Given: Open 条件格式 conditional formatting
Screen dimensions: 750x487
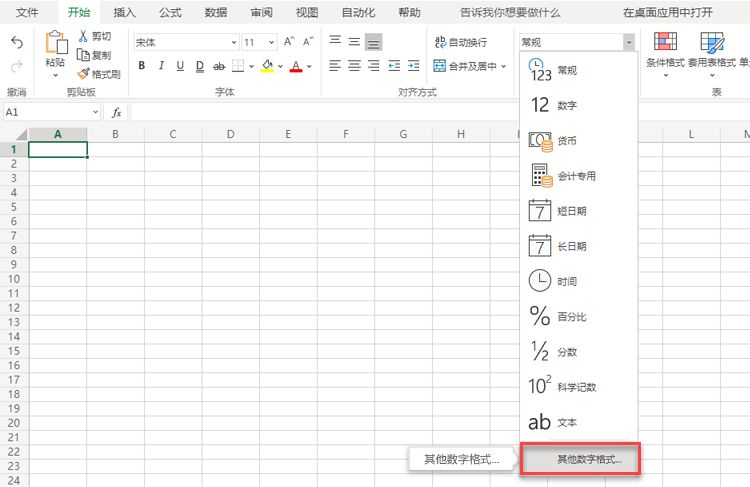Looking at the screenshot, I should tap(665, 54).
